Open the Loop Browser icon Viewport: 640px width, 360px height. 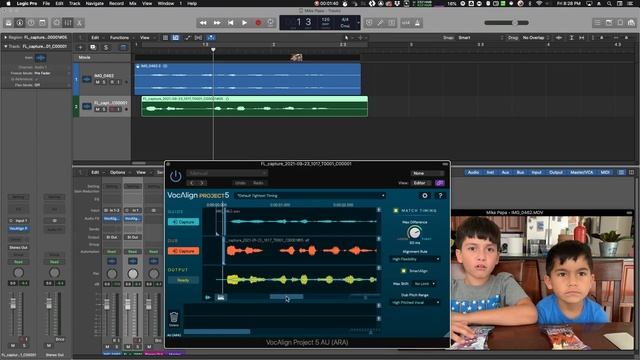pos(620,23)
